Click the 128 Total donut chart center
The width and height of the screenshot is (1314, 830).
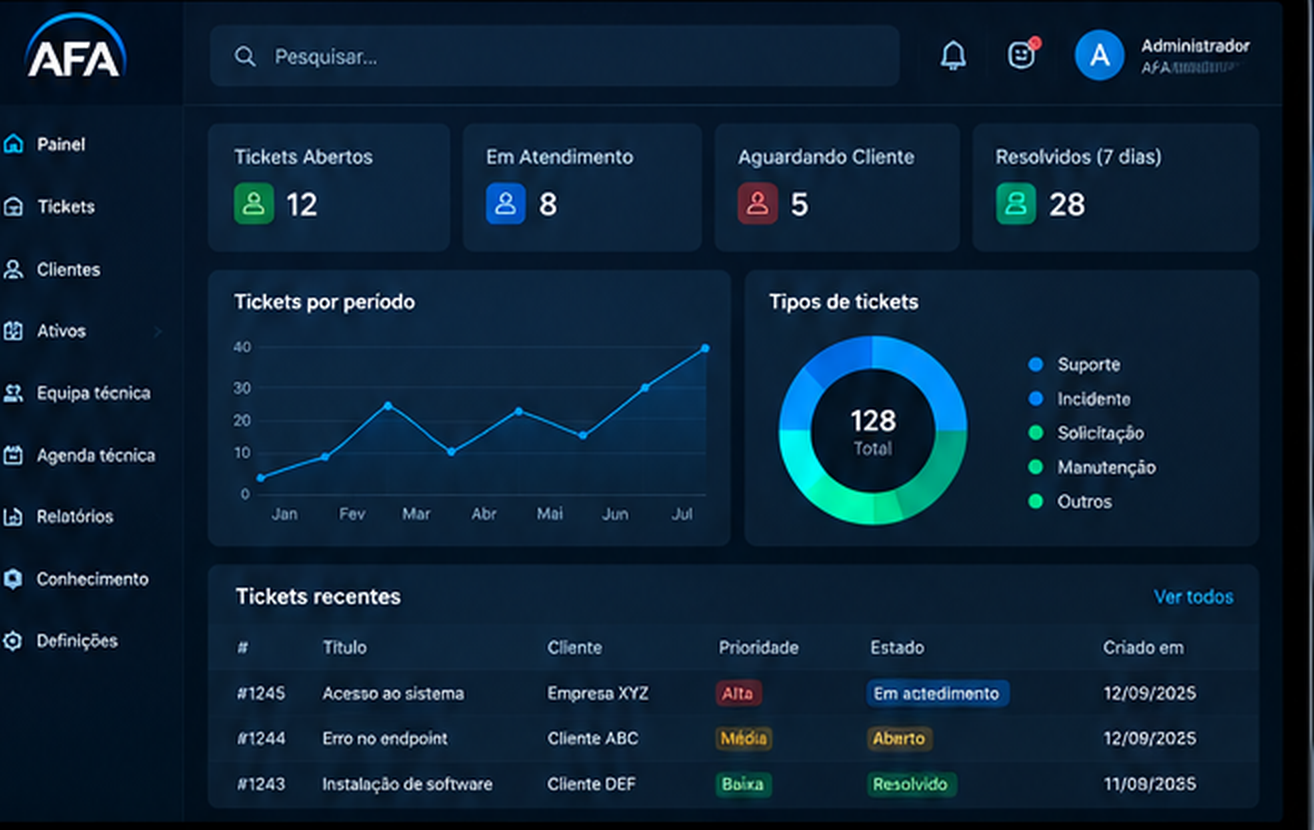click(x=873, y=431)
